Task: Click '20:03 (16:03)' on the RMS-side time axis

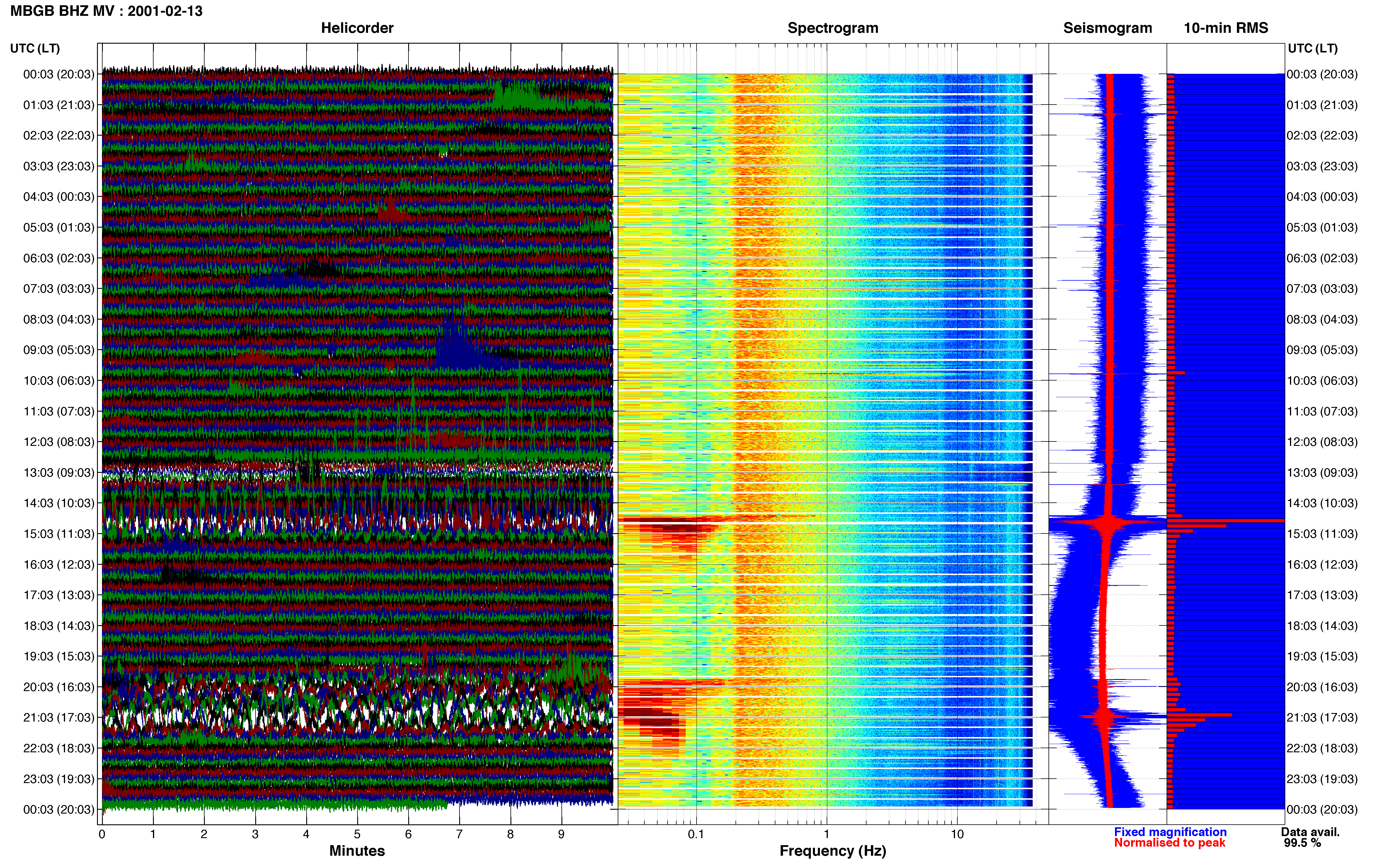Action: [x=1322, y=687]
